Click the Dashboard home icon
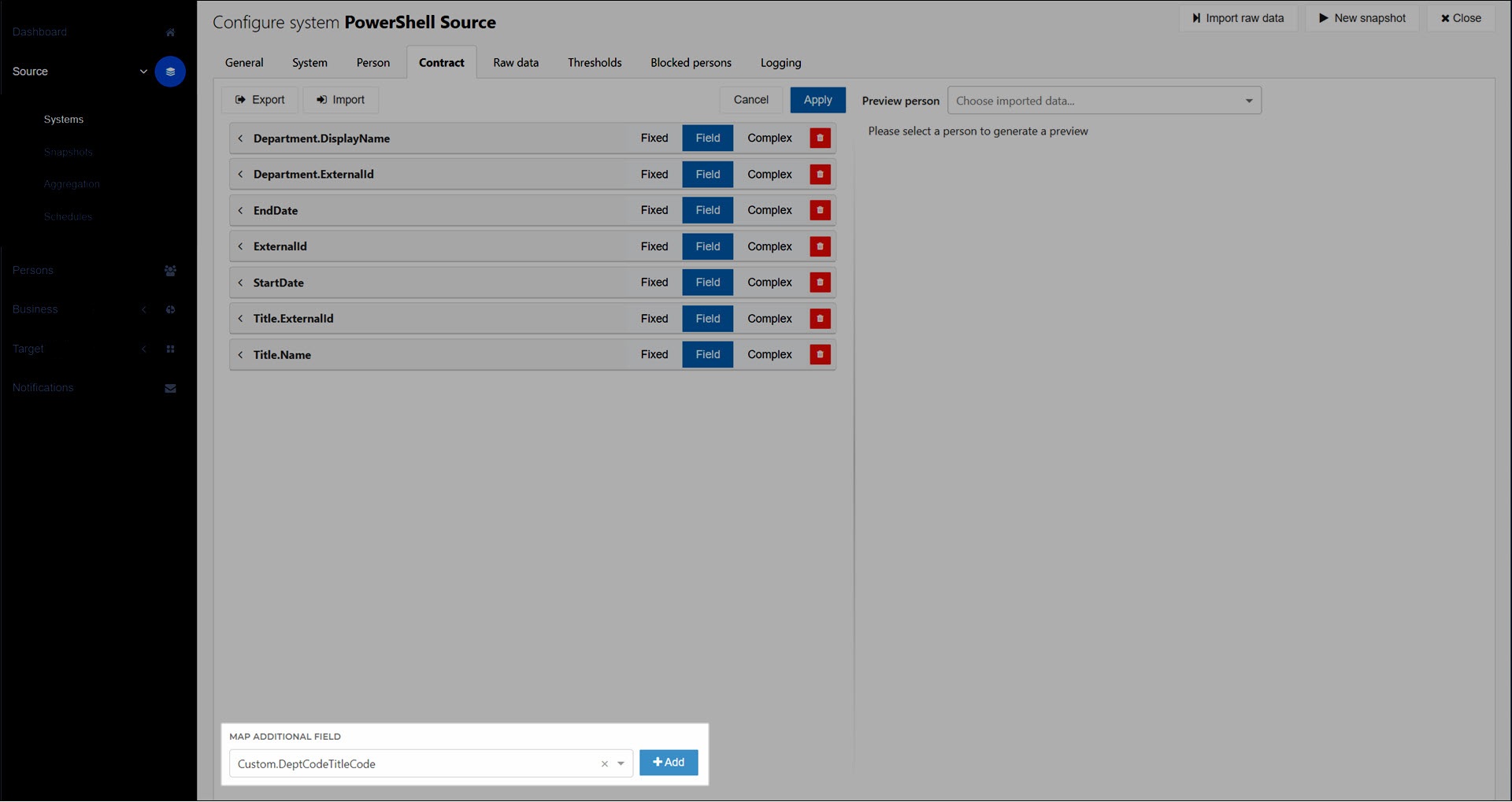This screenshot has height=802, width=1512. [170, 32]
